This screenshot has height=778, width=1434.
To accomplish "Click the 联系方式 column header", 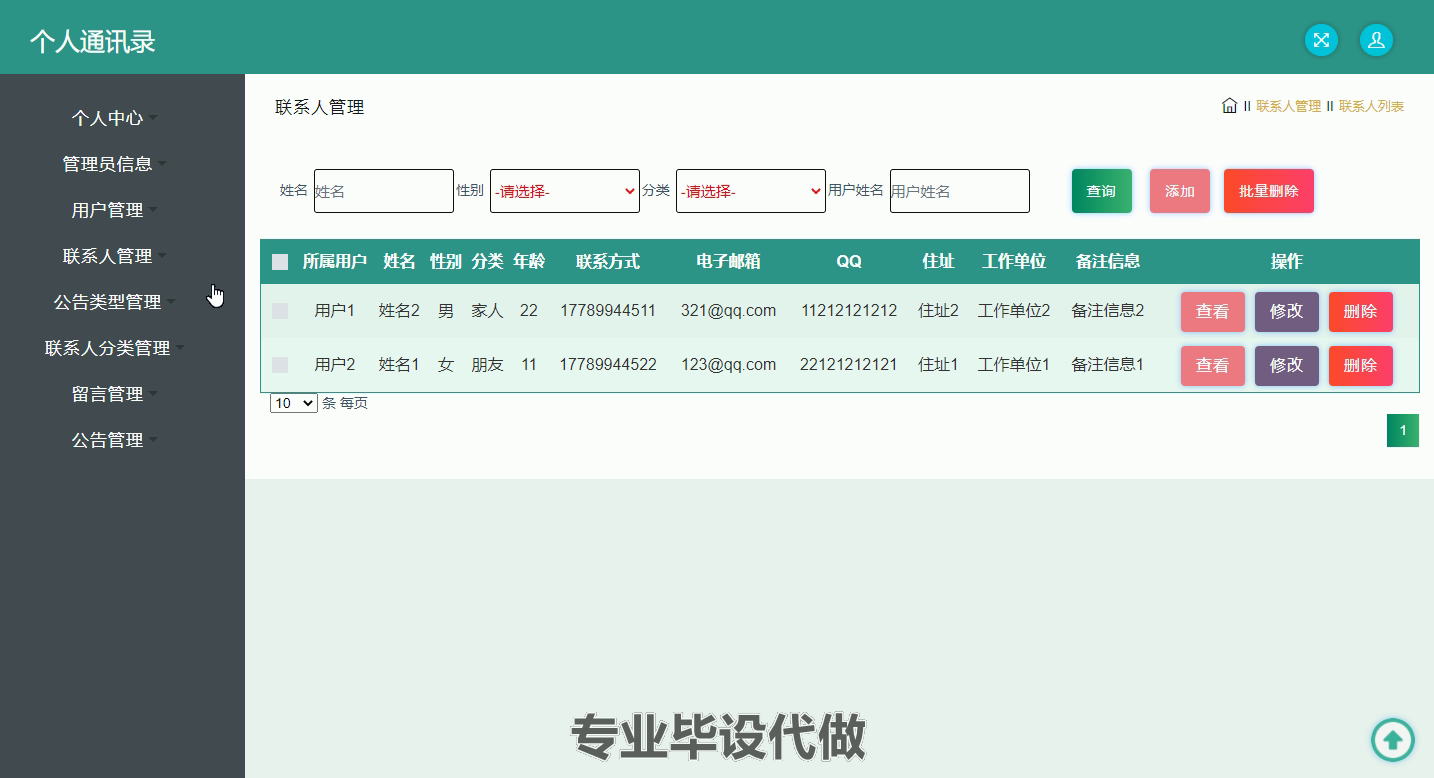I will (608, 261).
